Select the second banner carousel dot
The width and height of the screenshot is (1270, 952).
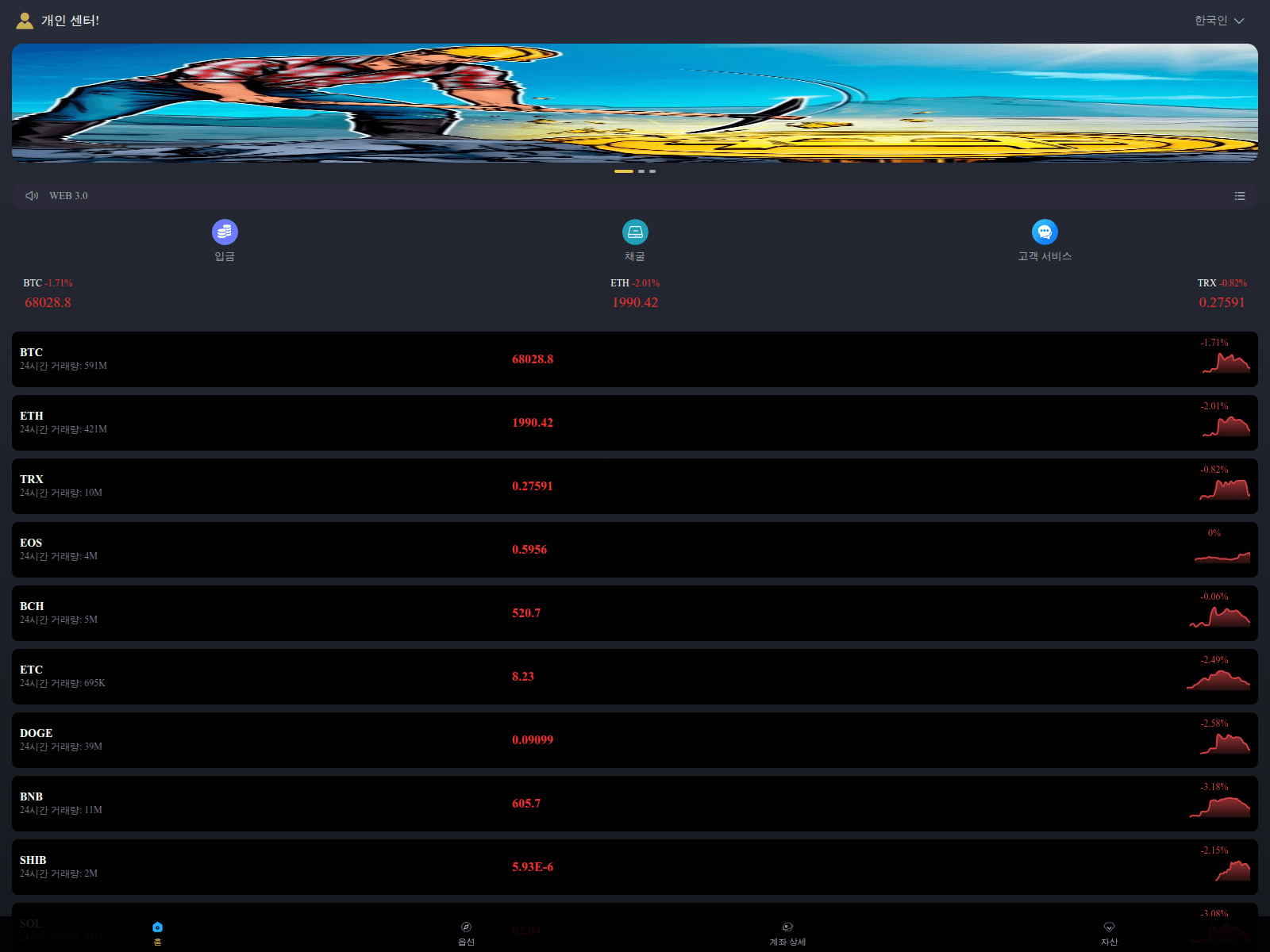click(x=641, y=171)
